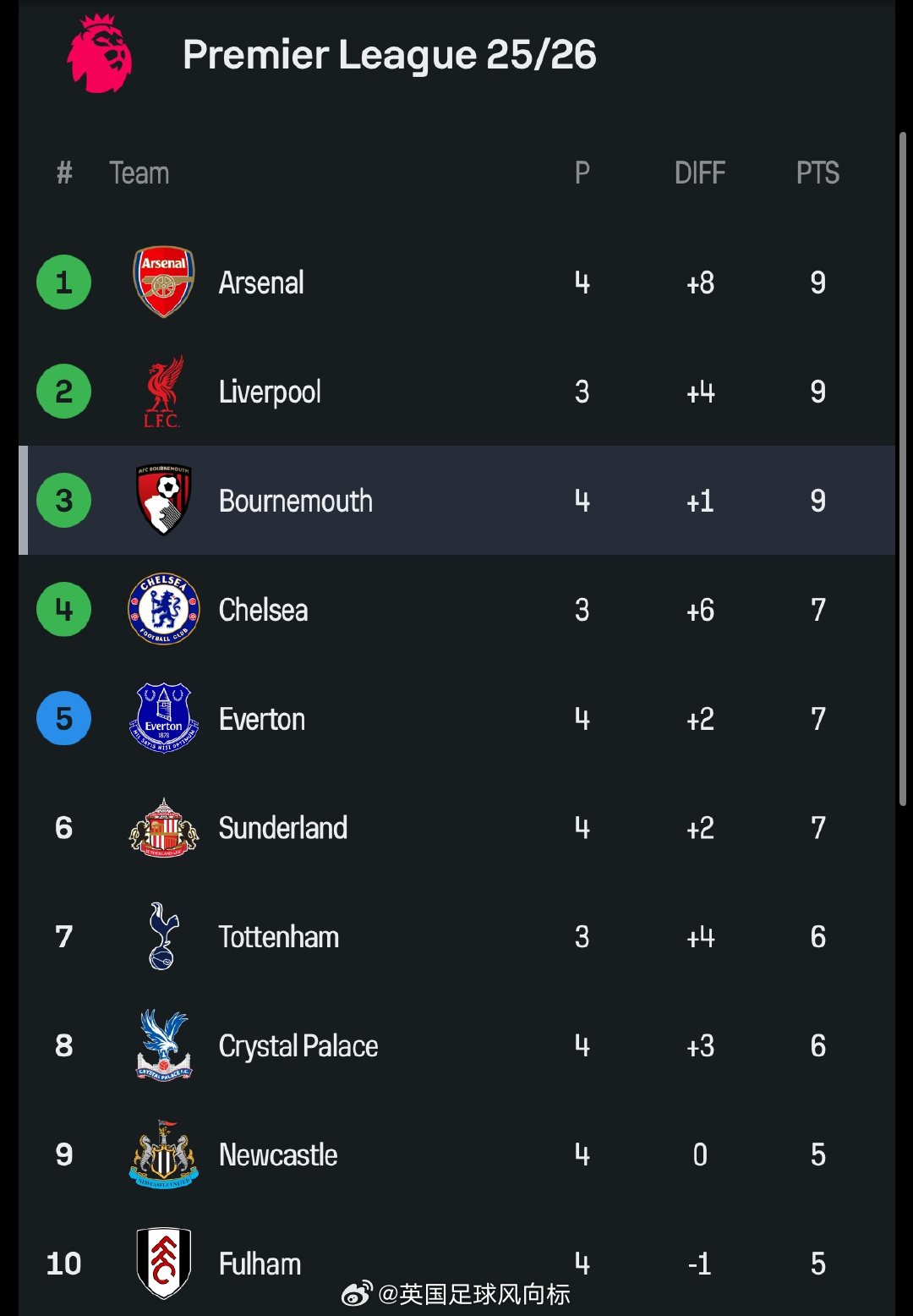Select the Everton club badge
This screenshot has width=913, height=1316.
pos(164,718)
